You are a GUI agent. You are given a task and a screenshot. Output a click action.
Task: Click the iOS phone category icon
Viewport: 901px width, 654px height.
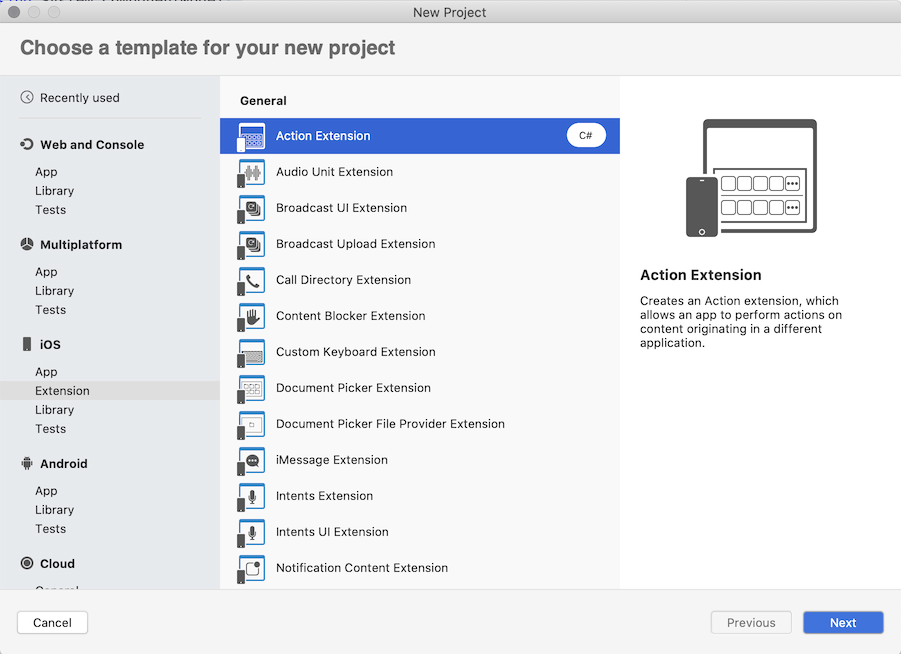tap(26, 344)
